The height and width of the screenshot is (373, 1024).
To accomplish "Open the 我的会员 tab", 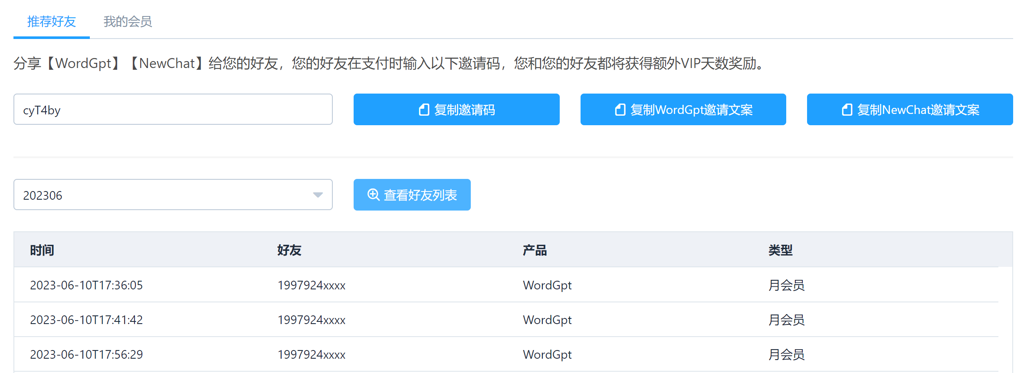I will pyautogui.click(x=128, y=22).
